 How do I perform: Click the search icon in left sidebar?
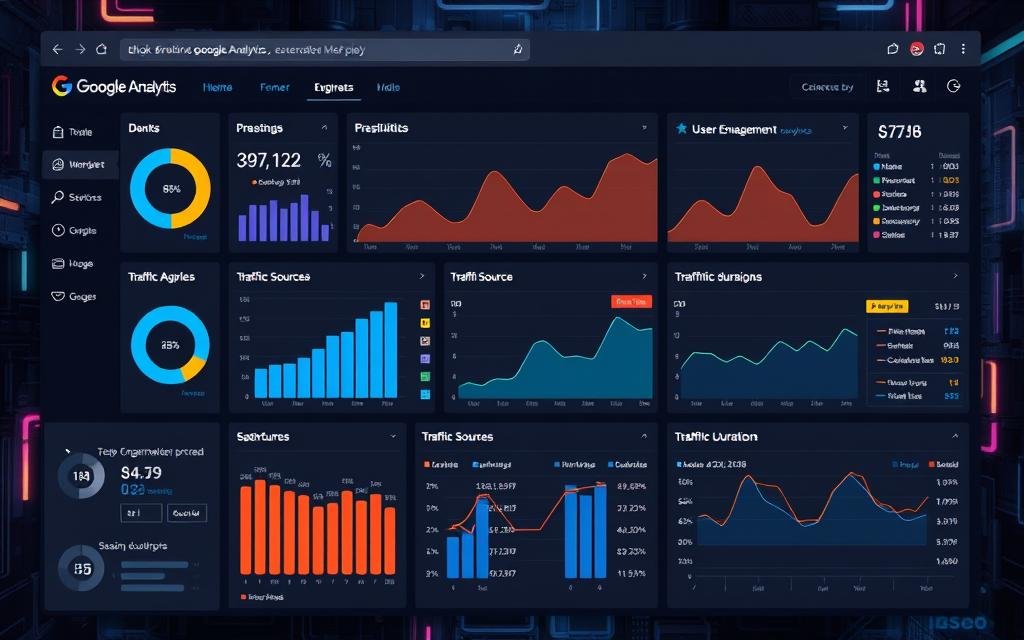[x=57, y=198]
